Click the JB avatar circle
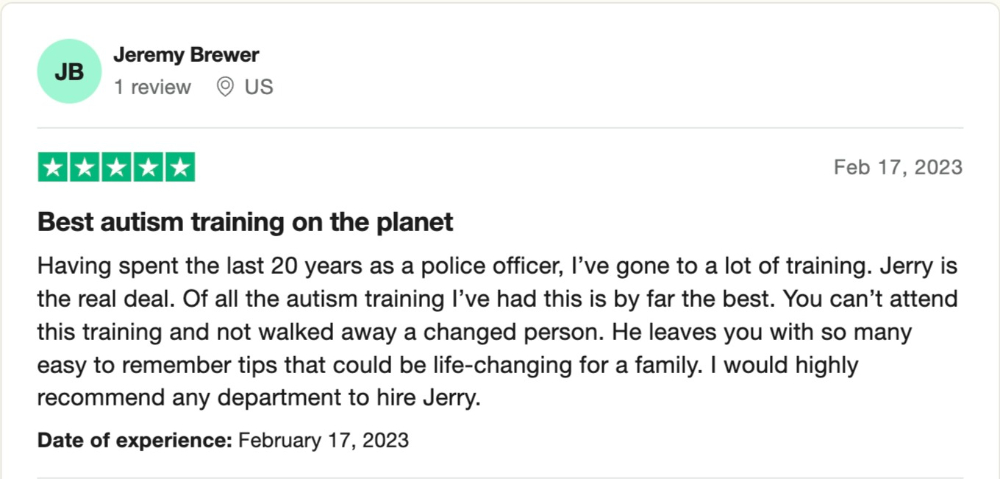The height and width of the screenshot is (479, 1000). (69, 71)
